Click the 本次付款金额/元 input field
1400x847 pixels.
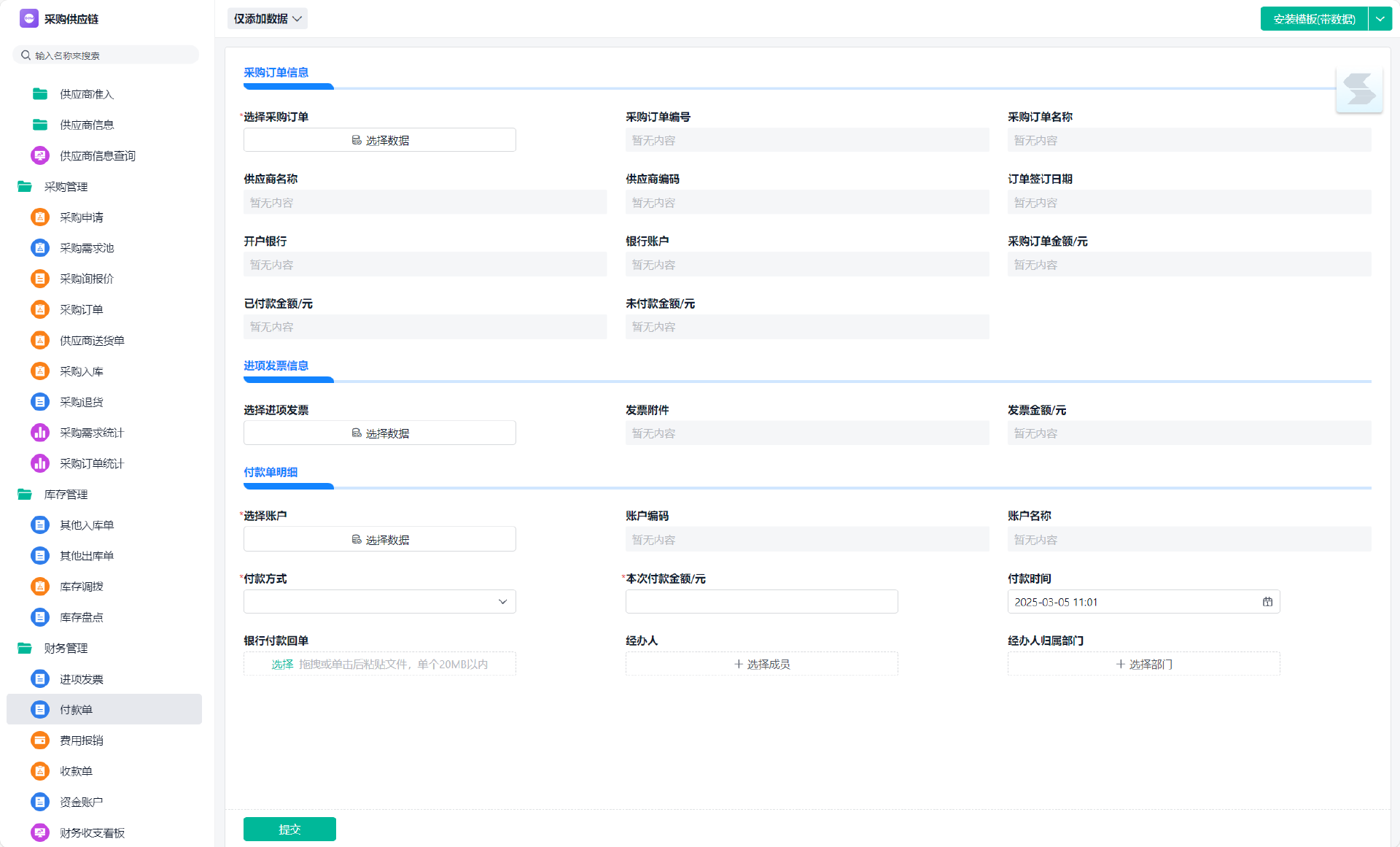pos(761,602)
